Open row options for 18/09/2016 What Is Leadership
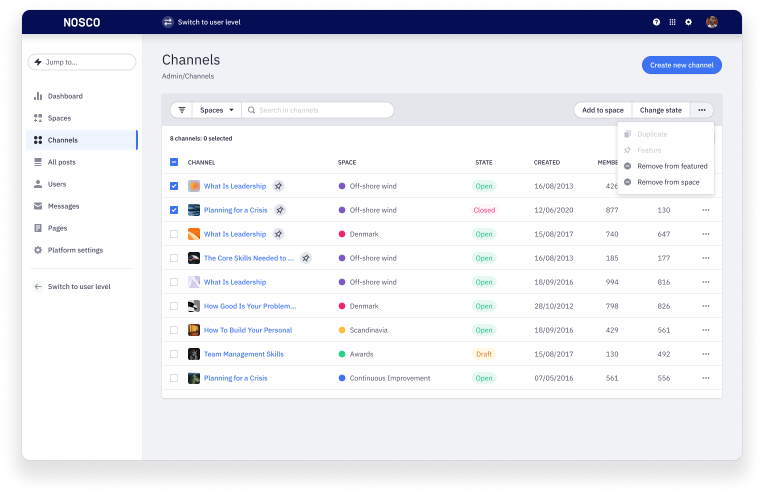The height and width of the screenshot is (494, 764). [706, 282]
